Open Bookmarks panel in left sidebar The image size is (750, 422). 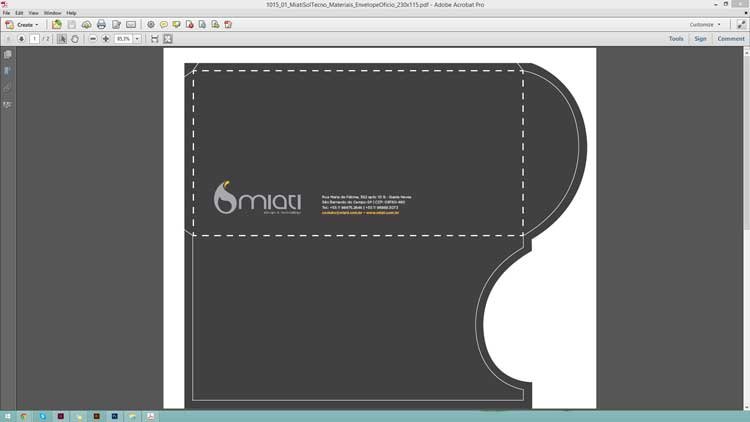tap(8, 71)
